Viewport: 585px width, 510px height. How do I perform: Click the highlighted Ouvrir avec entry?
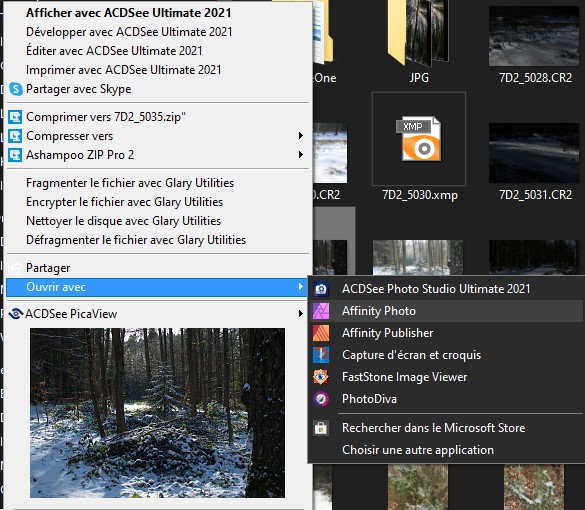click(157, 287)
